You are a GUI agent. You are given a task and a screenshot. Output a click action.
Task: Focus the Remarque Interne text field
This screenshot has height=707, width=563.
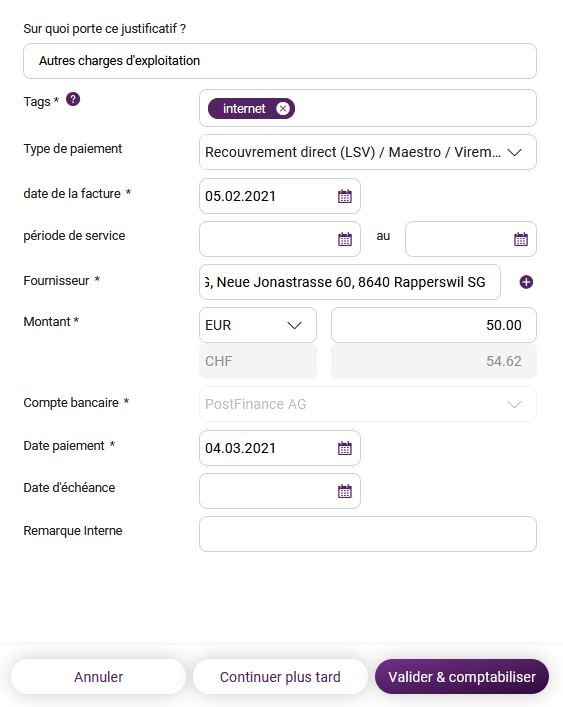click(368, 534)
